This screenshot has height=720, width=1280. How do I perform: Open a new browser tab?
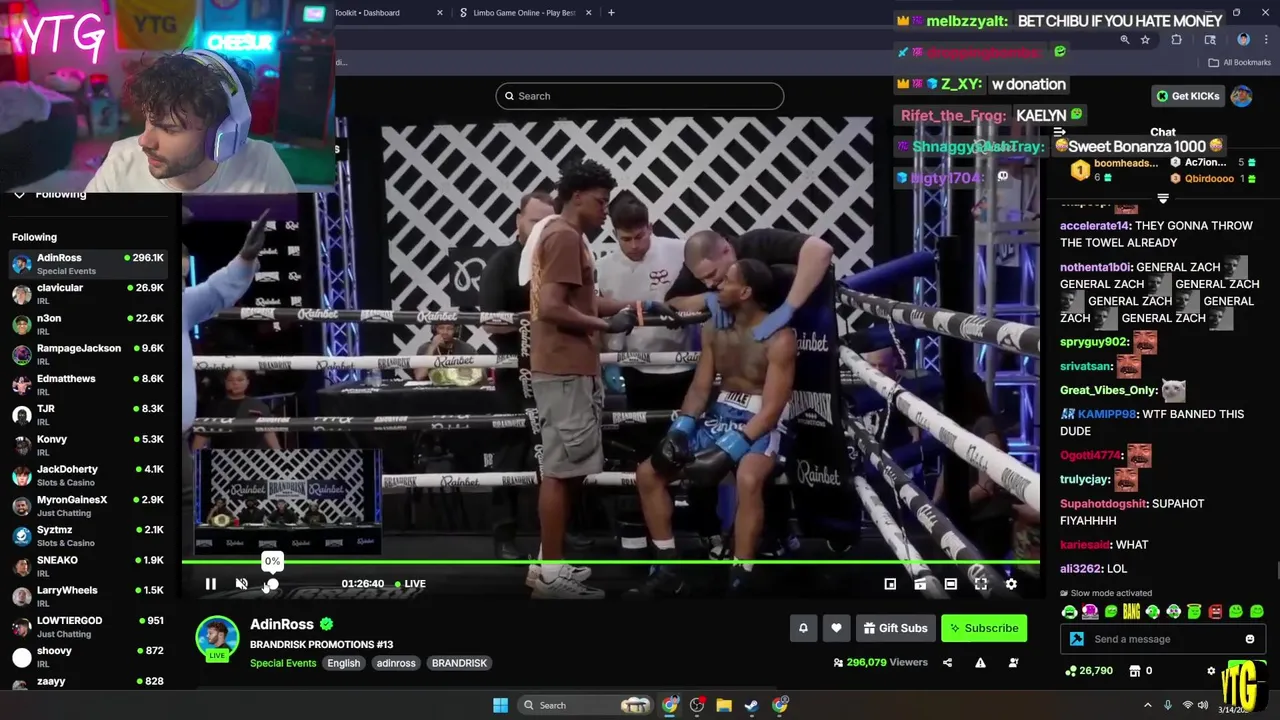click(x=611, y=13)
